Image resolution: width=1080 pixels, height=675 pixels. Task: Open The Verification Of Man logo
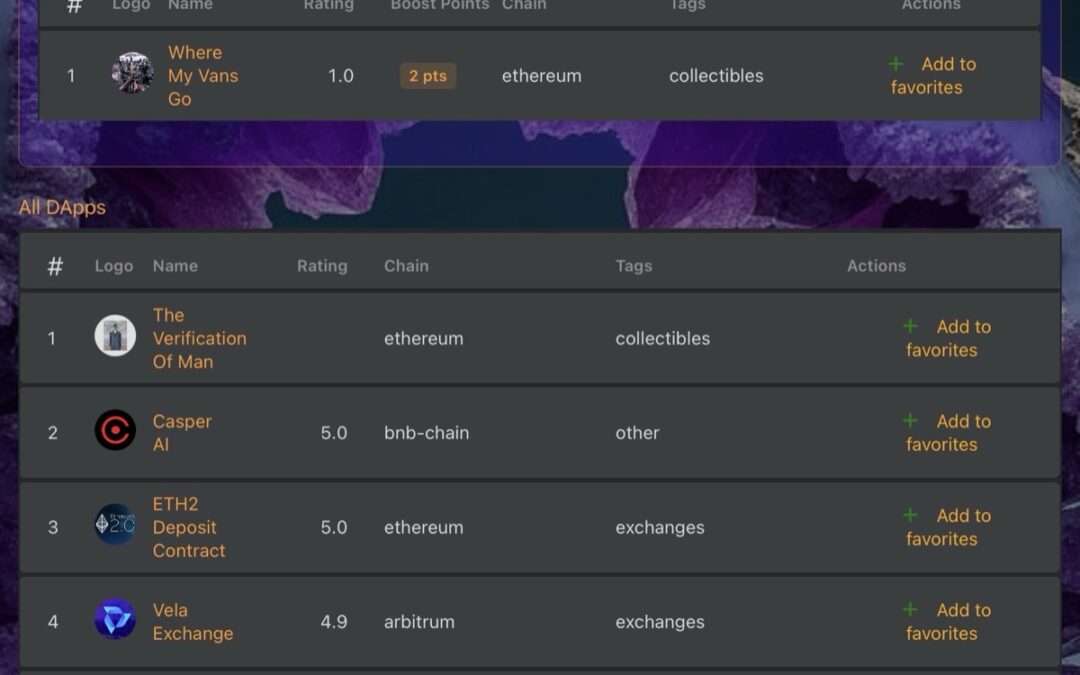pyautogui.click(x=115, y=335)
